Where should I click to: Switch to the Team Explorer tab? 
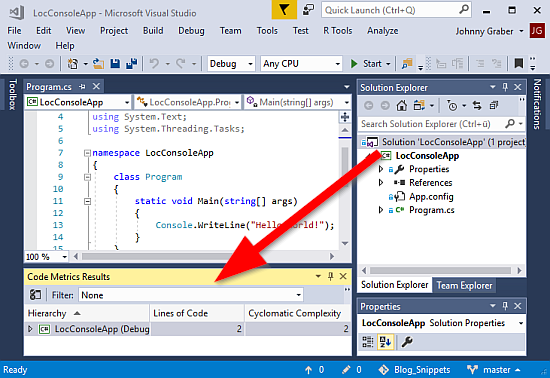click(464, 285)
